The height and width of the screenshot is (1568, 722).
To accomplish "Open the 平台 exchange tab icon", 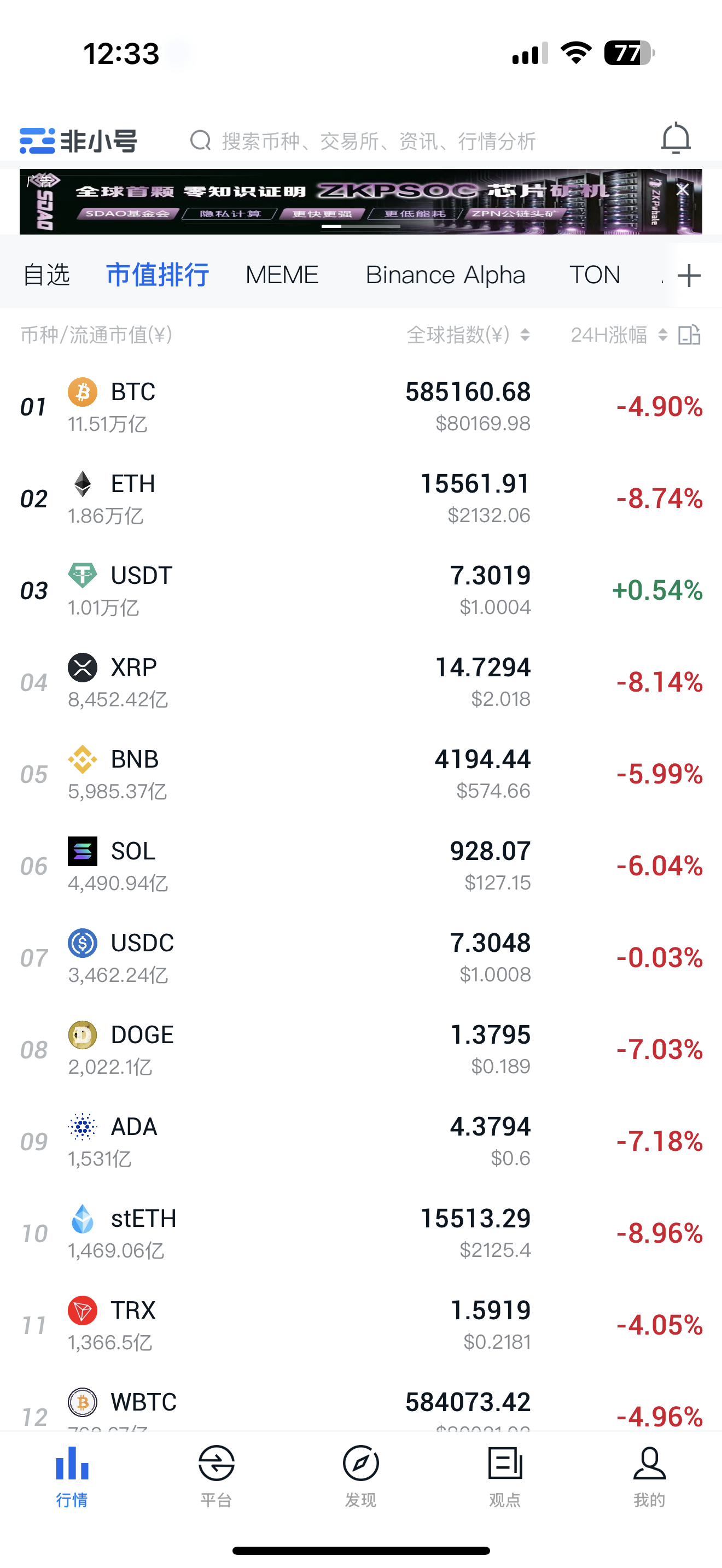I will (x=216, y=1464).
